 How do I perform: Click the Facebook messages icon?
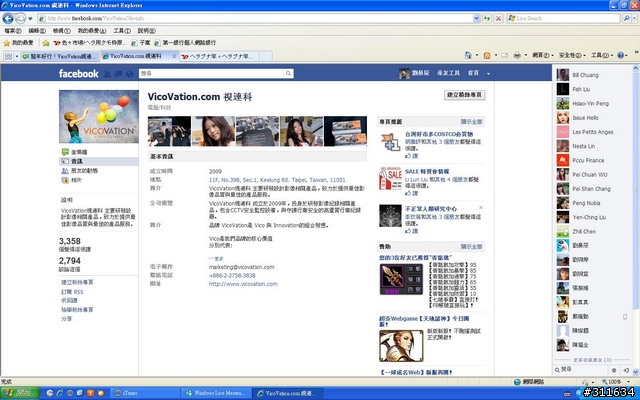[118, 74]
